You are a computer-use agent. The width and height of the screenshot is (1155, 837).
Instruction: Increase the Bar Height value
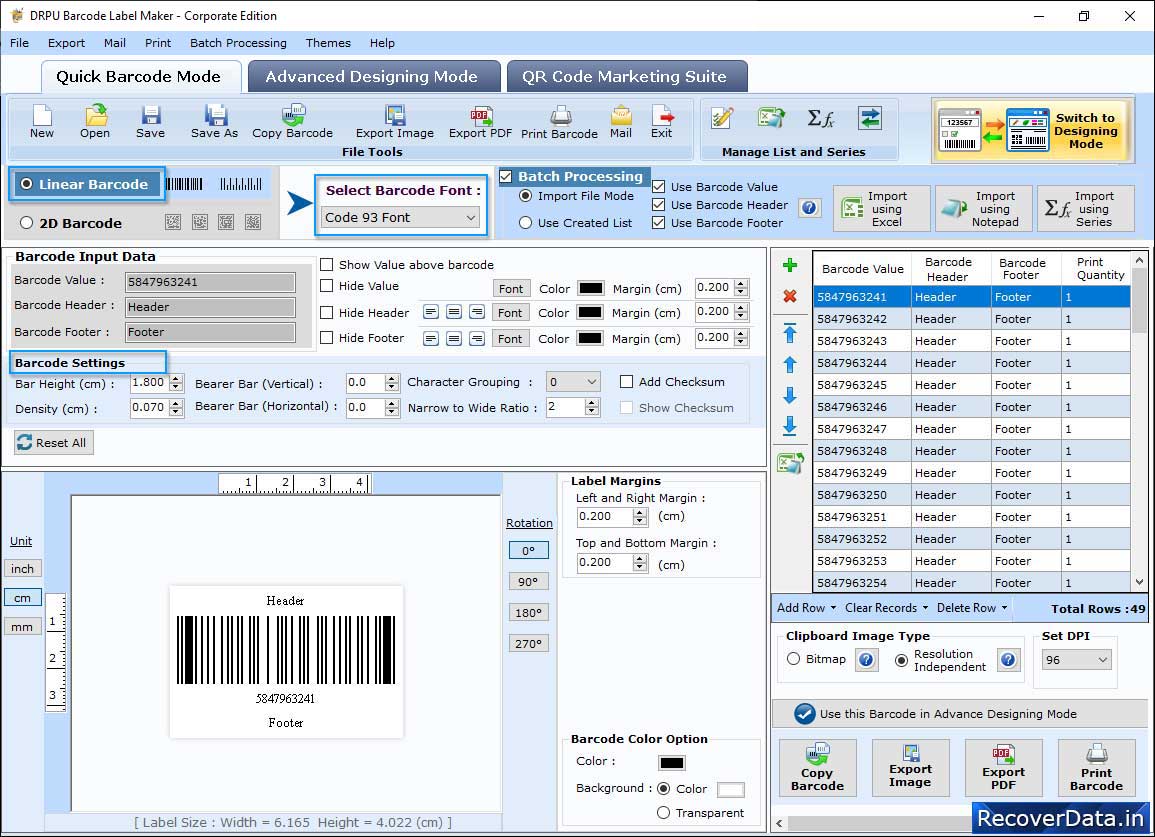pyautogui.click(x=175, y=379)
